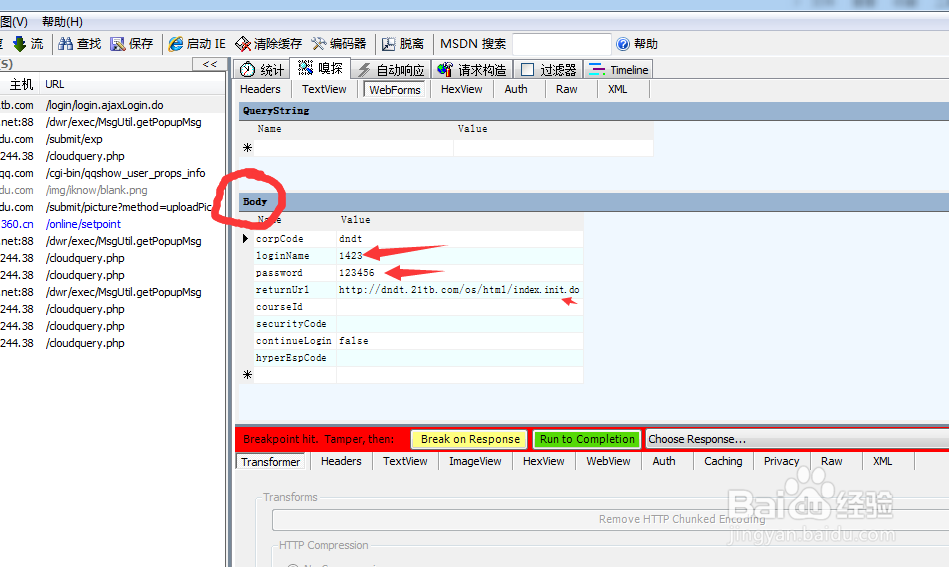Viewport: 949px width, 567px height.
Task: Select request XML inspector tab
Action: [x=617, y=89]
